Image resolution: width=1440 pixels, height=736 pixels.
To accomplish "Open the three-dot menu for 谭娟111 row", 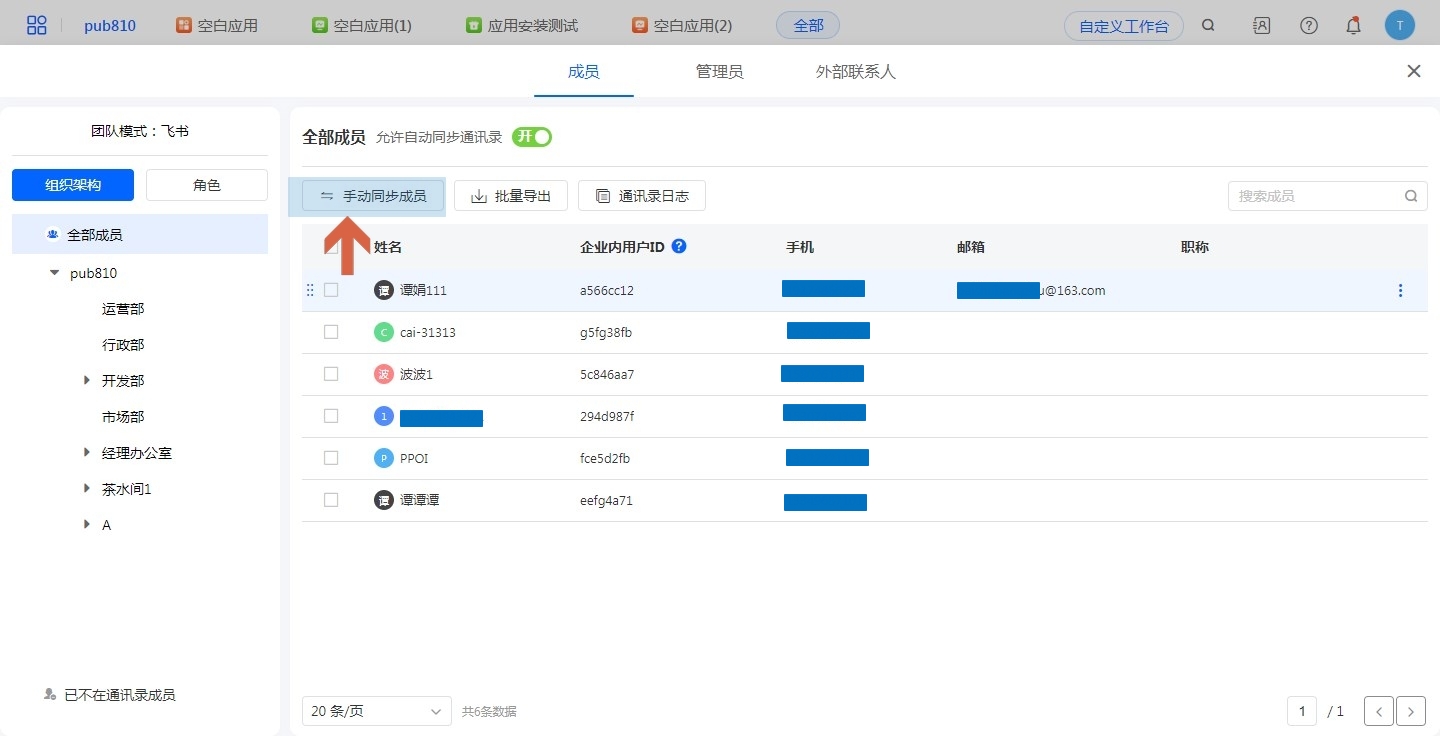I will pos(1400,291).
